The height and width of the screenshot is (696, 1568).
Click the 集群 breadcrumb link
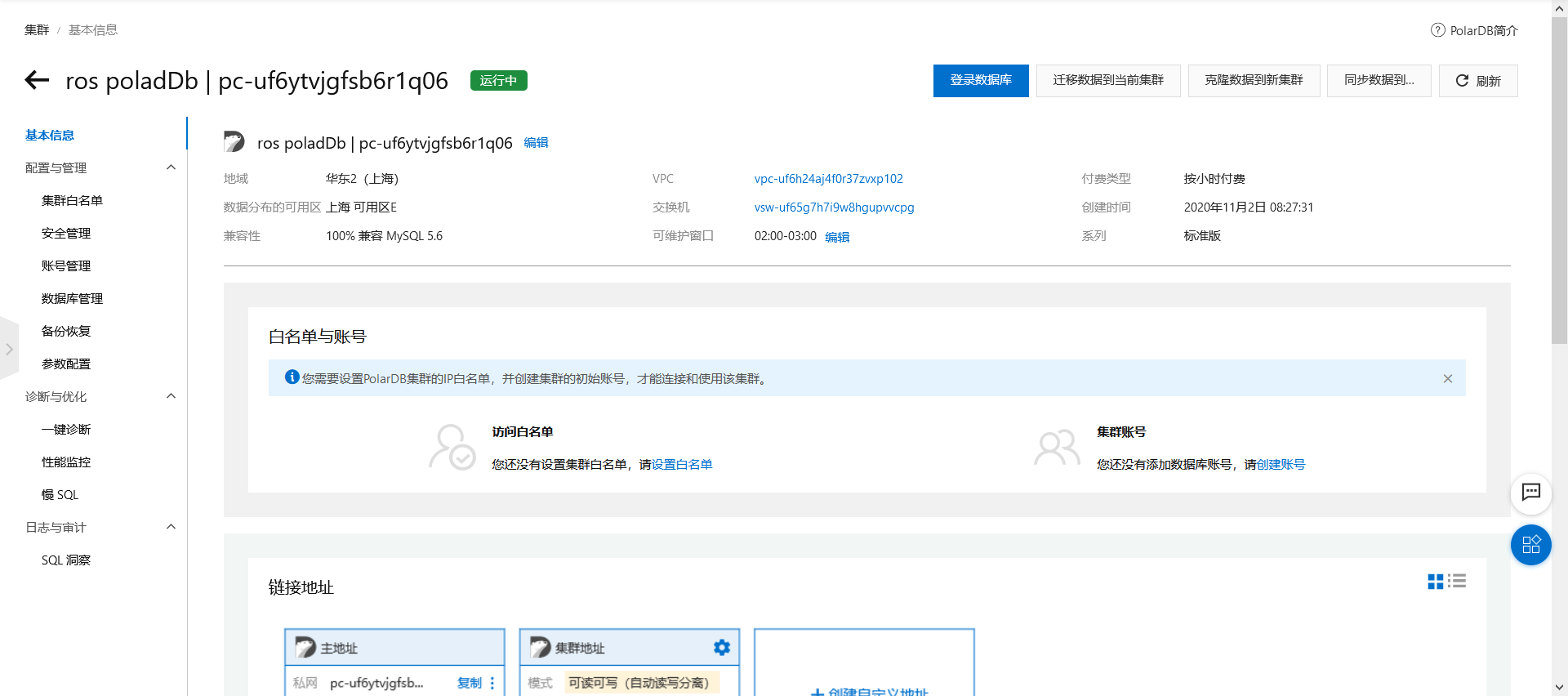(x=37, y=29)
